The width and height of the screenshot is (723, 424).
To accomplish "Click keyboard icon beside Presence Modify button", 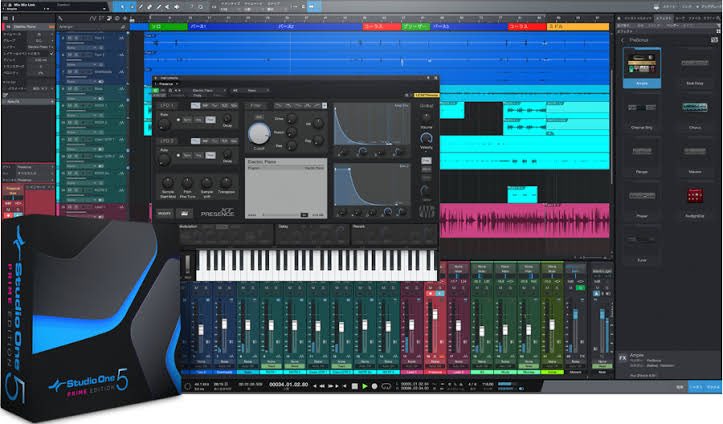I will 184,213.
